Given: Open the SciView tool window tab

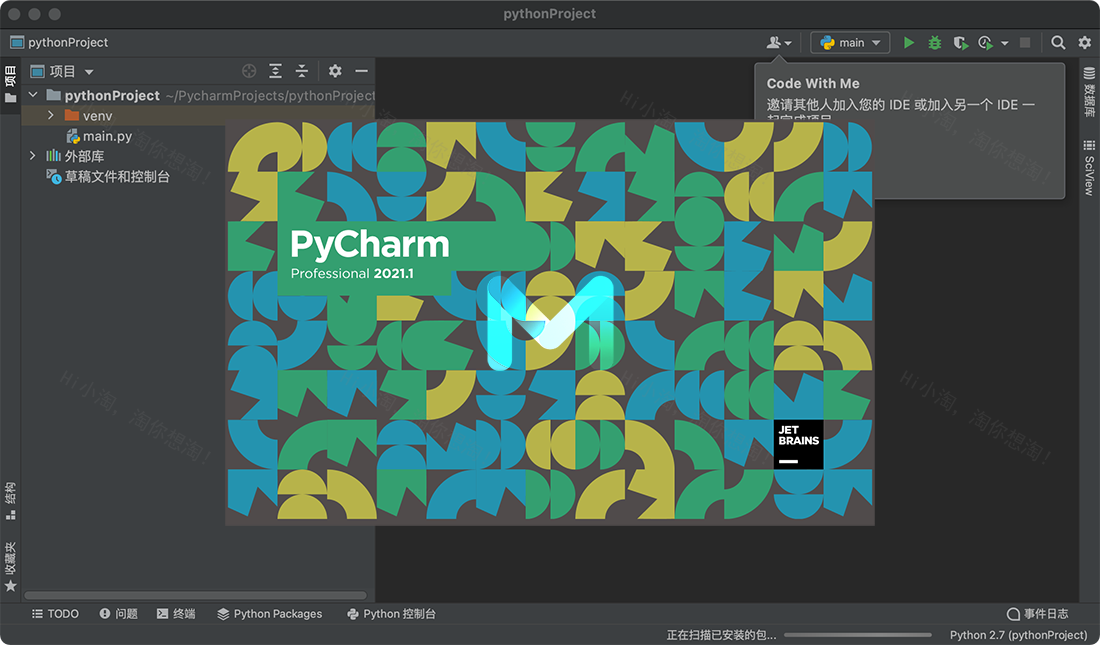Looking at the screenshot, I should coord(1089,167).
